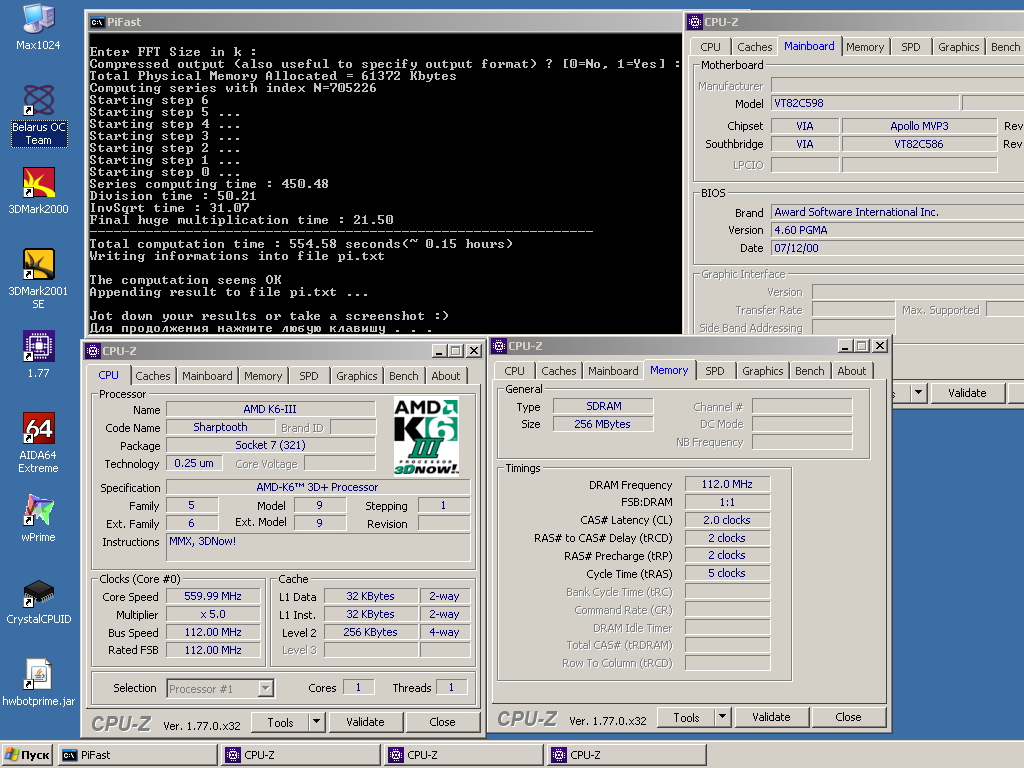Launch AIDA64 Extreme desktop shortcut
Screen dimensions: 1024x768
(x=38, y=443)
